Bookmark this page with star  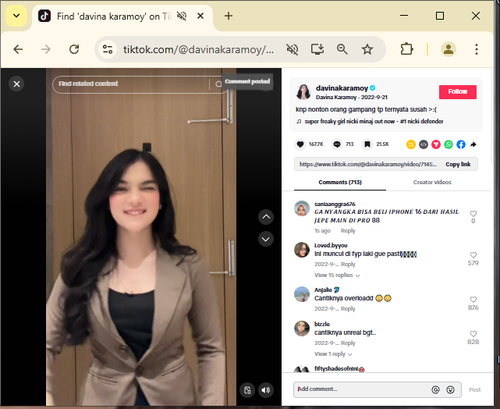click(x=367, y=49)
